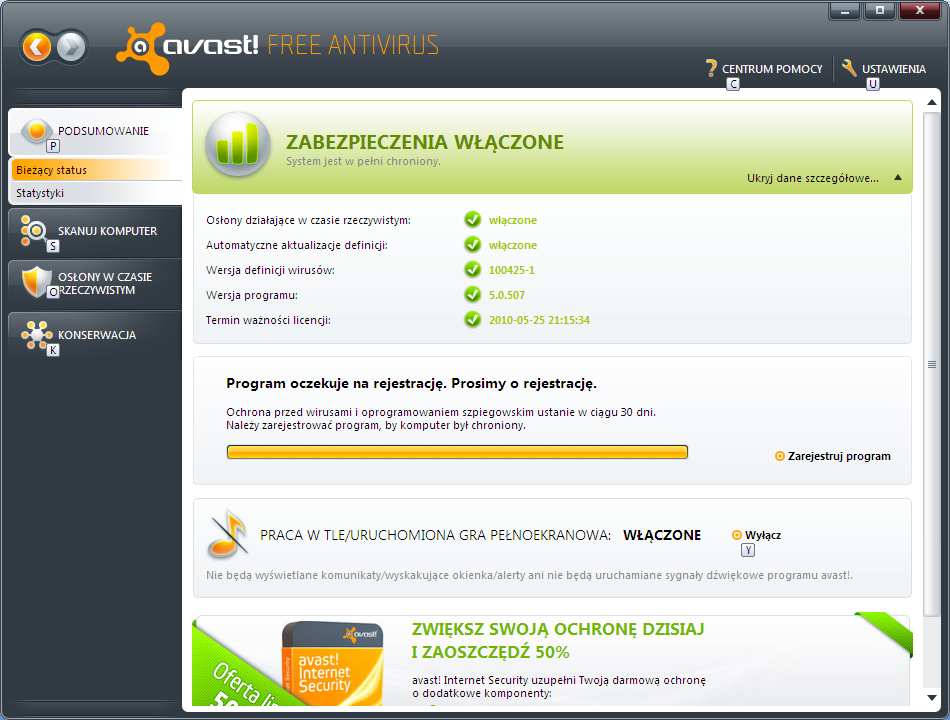The image size is (950, 720).
Task: Go back with the orange arrow button
Action: click(x=37, y=47)
